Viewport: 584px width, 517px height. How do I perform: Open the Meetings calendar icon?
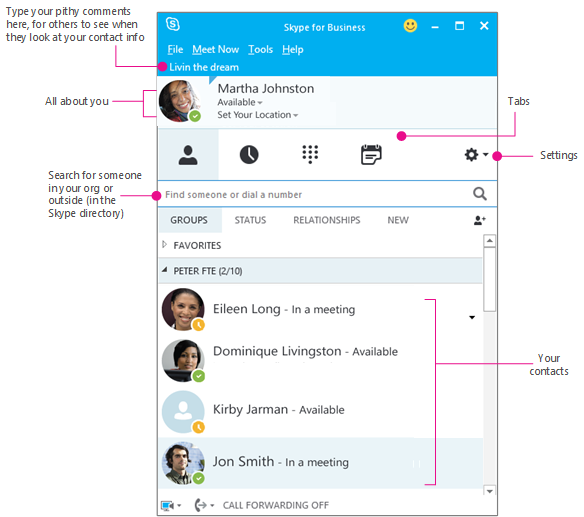pyautogui.click(x=371, y=155)
